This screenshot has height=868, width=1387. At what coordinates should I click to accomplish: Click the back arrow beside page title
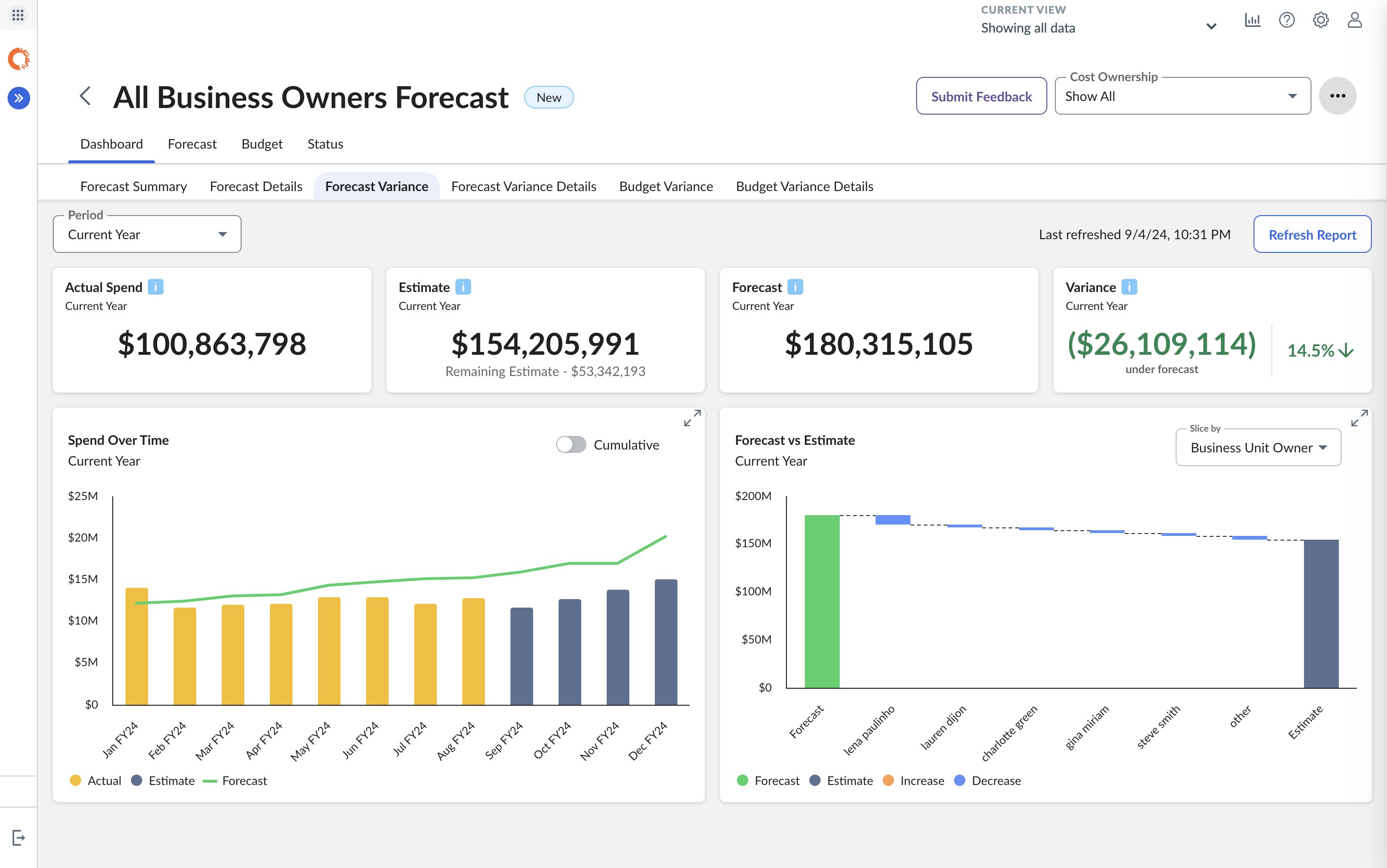click(x=85, y=96)
